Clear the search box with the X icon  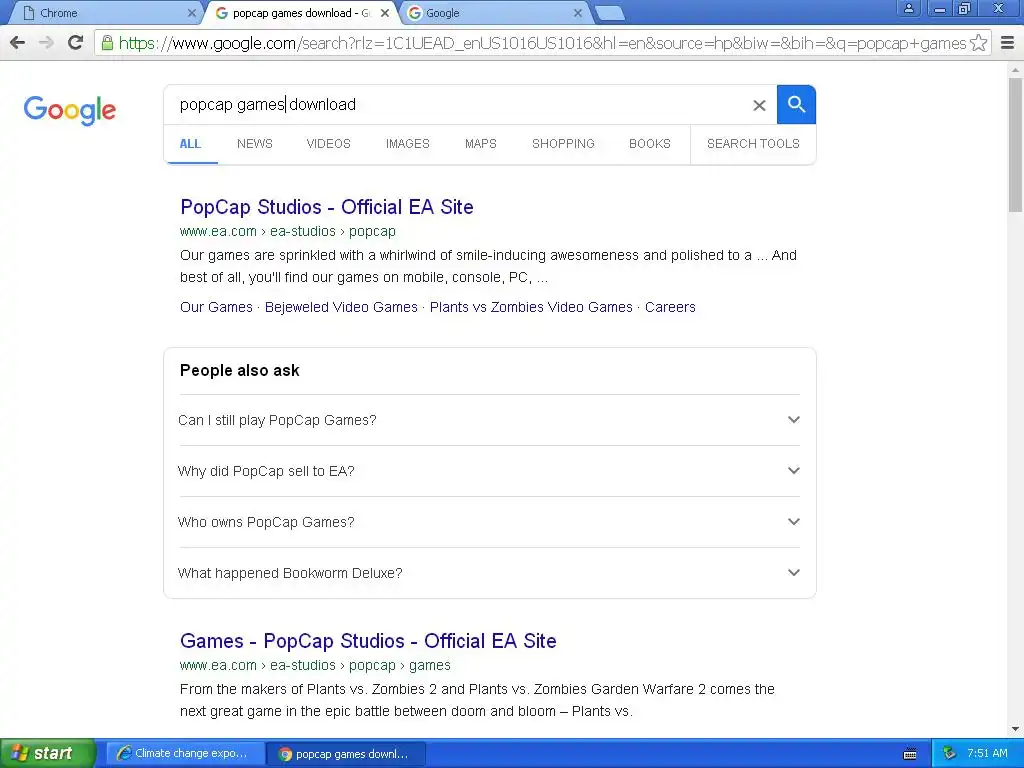tap(759, 105)
